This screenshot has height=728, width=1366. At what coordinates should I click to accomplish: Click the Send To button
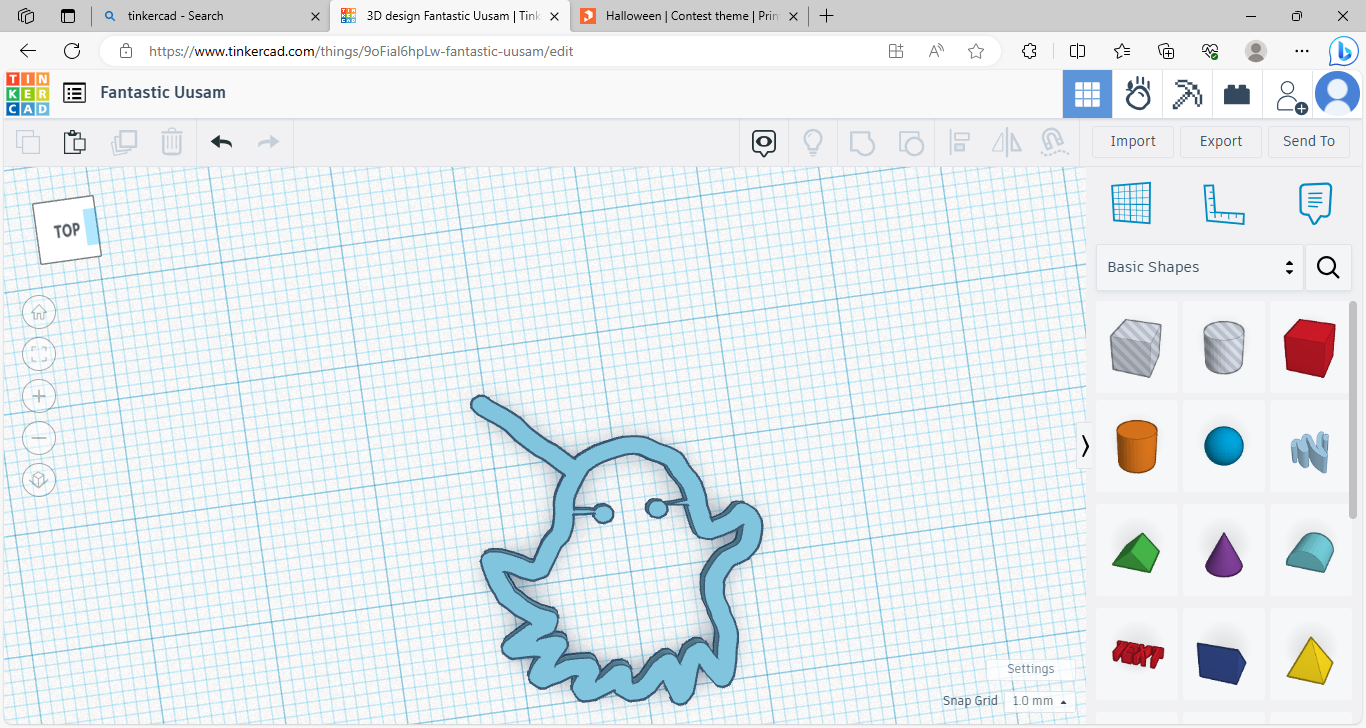pyautogui.click(x=1309, y=141)
